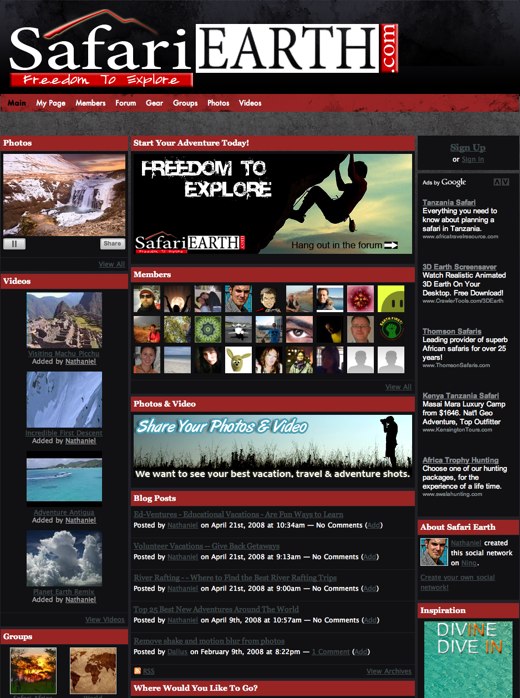The image size is (520, 698).
Task: Open the Visiting Machu Picchu video thumbnail
Action: point(64,320)
